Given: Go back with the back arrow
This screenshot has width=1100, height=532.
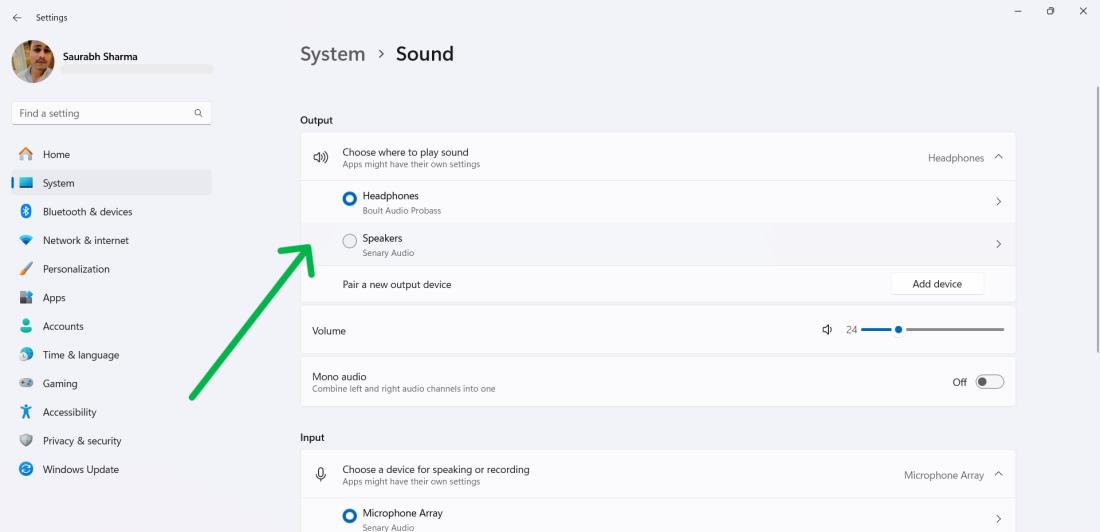Looking at the screenshot, I should pos(17,18).
